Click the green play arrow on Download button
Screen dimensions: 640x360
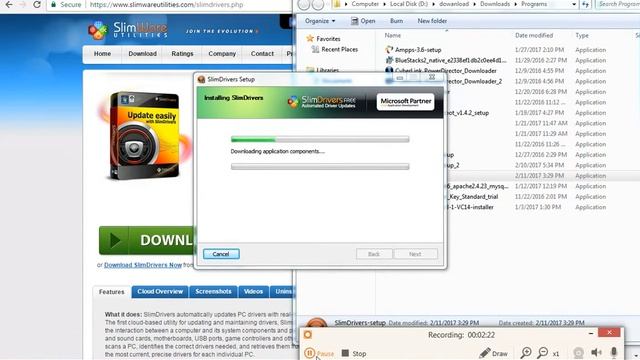[x=115, y=240]
